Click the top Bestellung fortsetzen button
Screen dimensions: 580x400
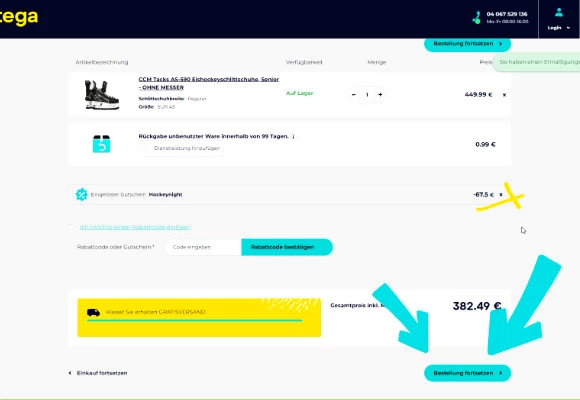tap(467, 44)
